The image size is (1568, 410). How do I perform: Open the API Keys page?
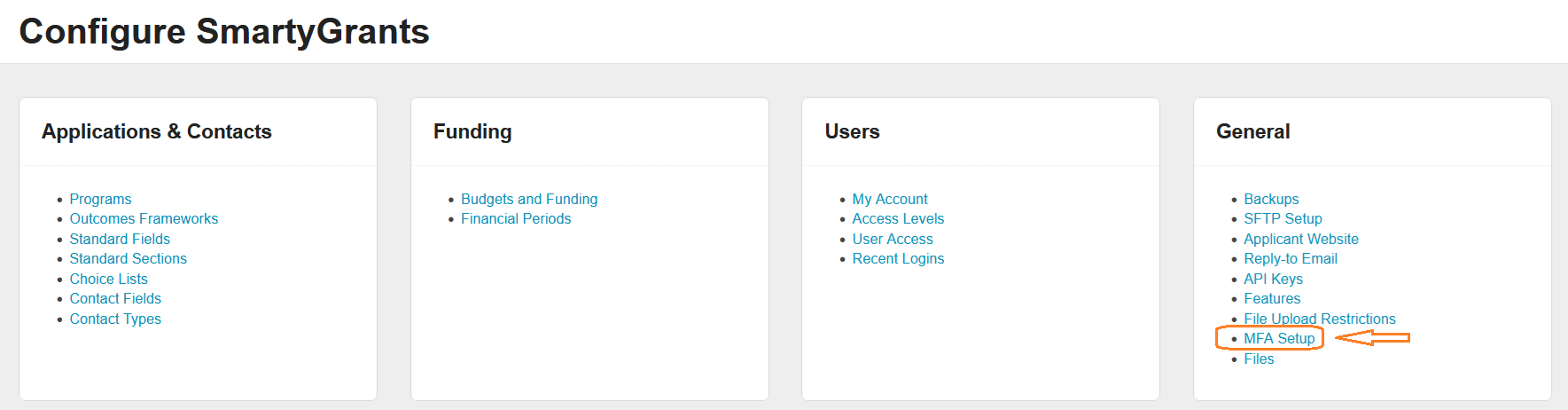1273,279
